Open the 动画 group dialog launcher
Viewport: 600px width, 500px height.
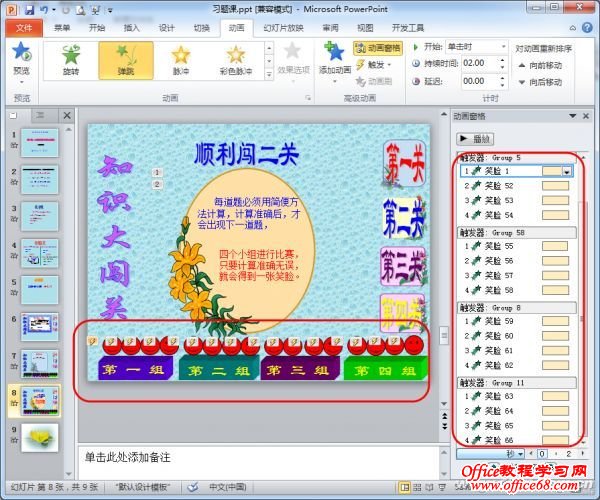click(308, 98)
